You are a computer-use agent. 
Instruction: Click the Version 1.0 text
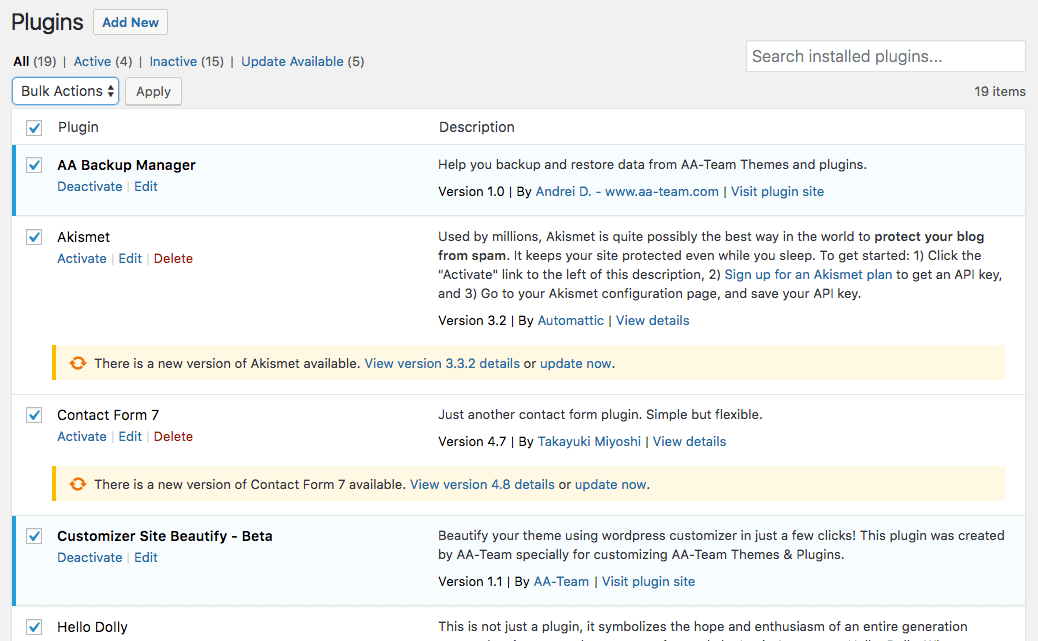471,191
